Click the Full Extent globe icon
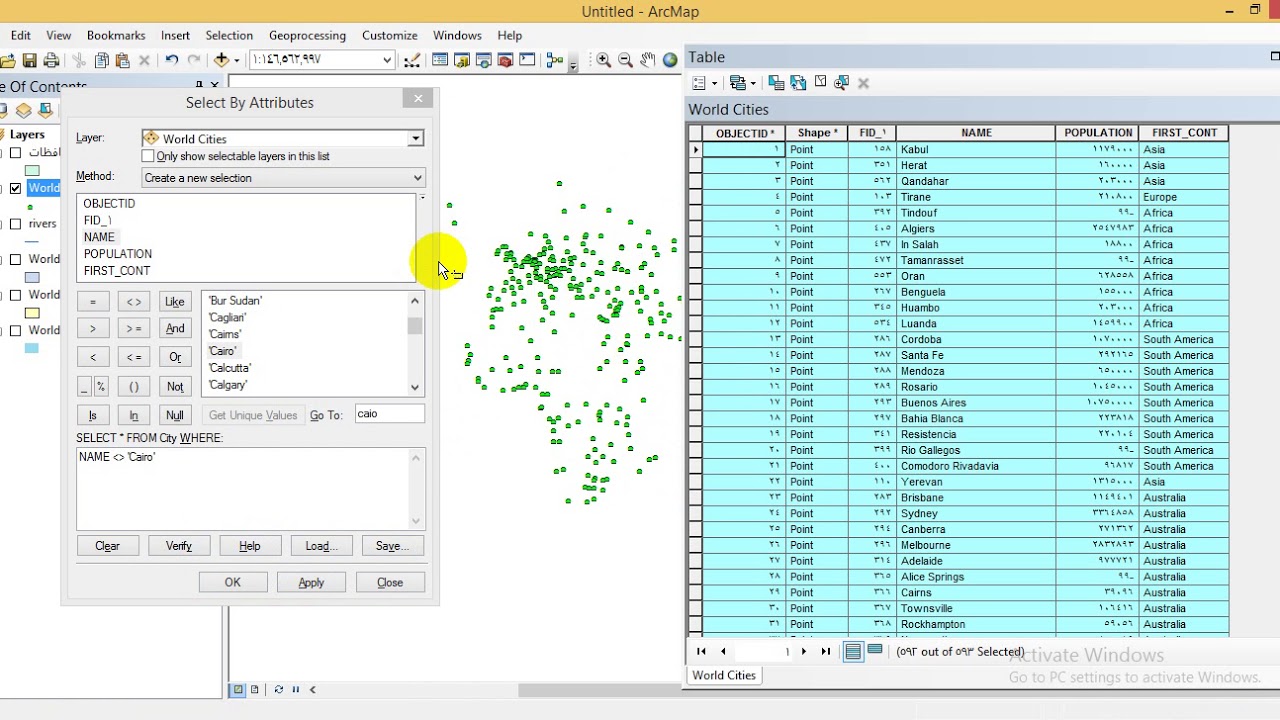Image resolution: width=1280 pixels, height=720 pixels. point(670,60)
